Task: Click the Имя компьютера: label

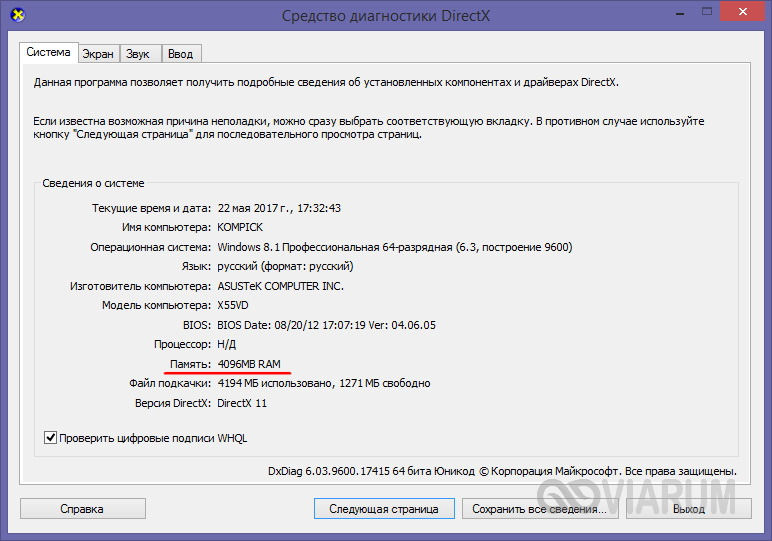Action: tap(166, 227)
